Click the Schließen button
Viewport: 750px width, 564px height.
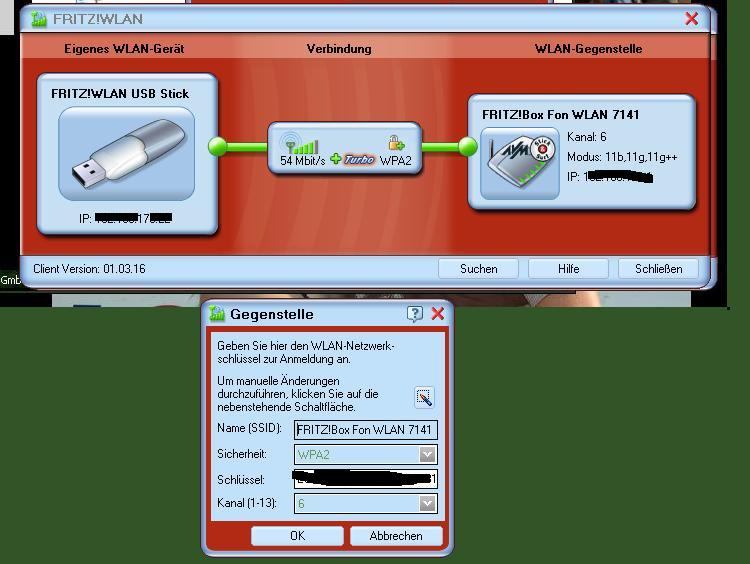click(x=659, y=269)
